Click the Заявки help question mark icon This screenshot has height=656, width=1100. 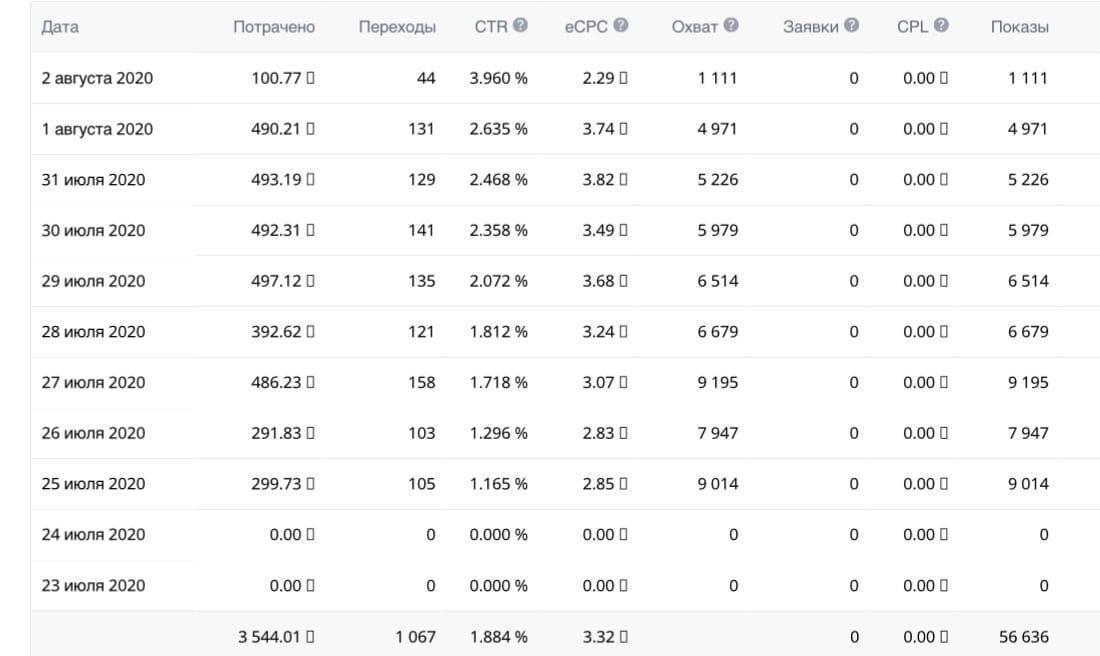point(851,26)
